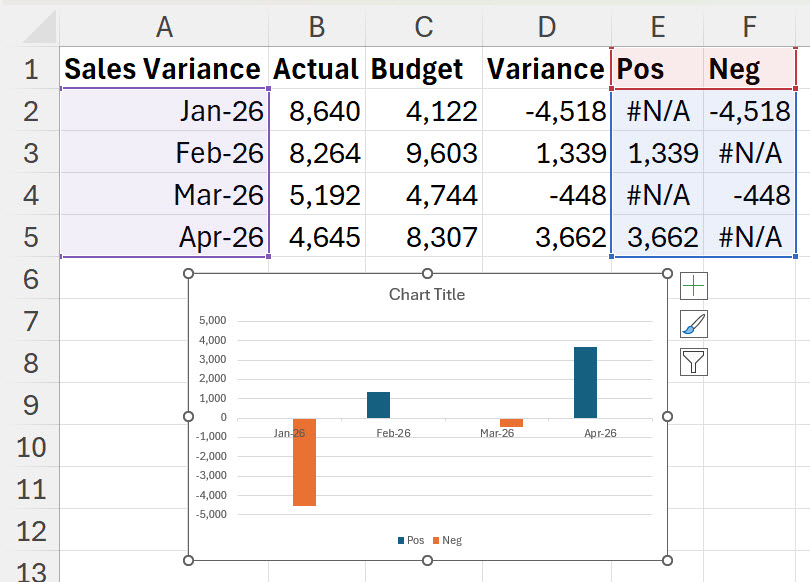The width and height of the screenshot is (810, 582).
Task: Select the Chart Title text
Action: 427,294
